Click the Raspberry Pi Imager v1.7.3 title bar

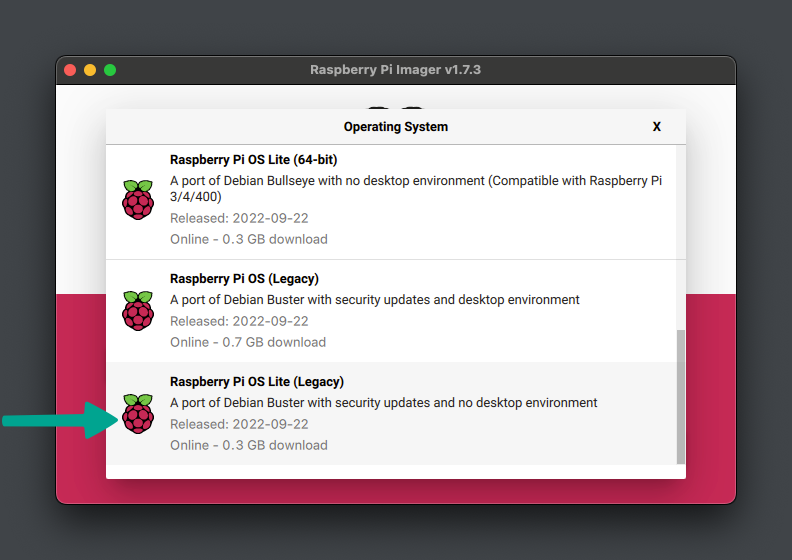pos(396,70)
